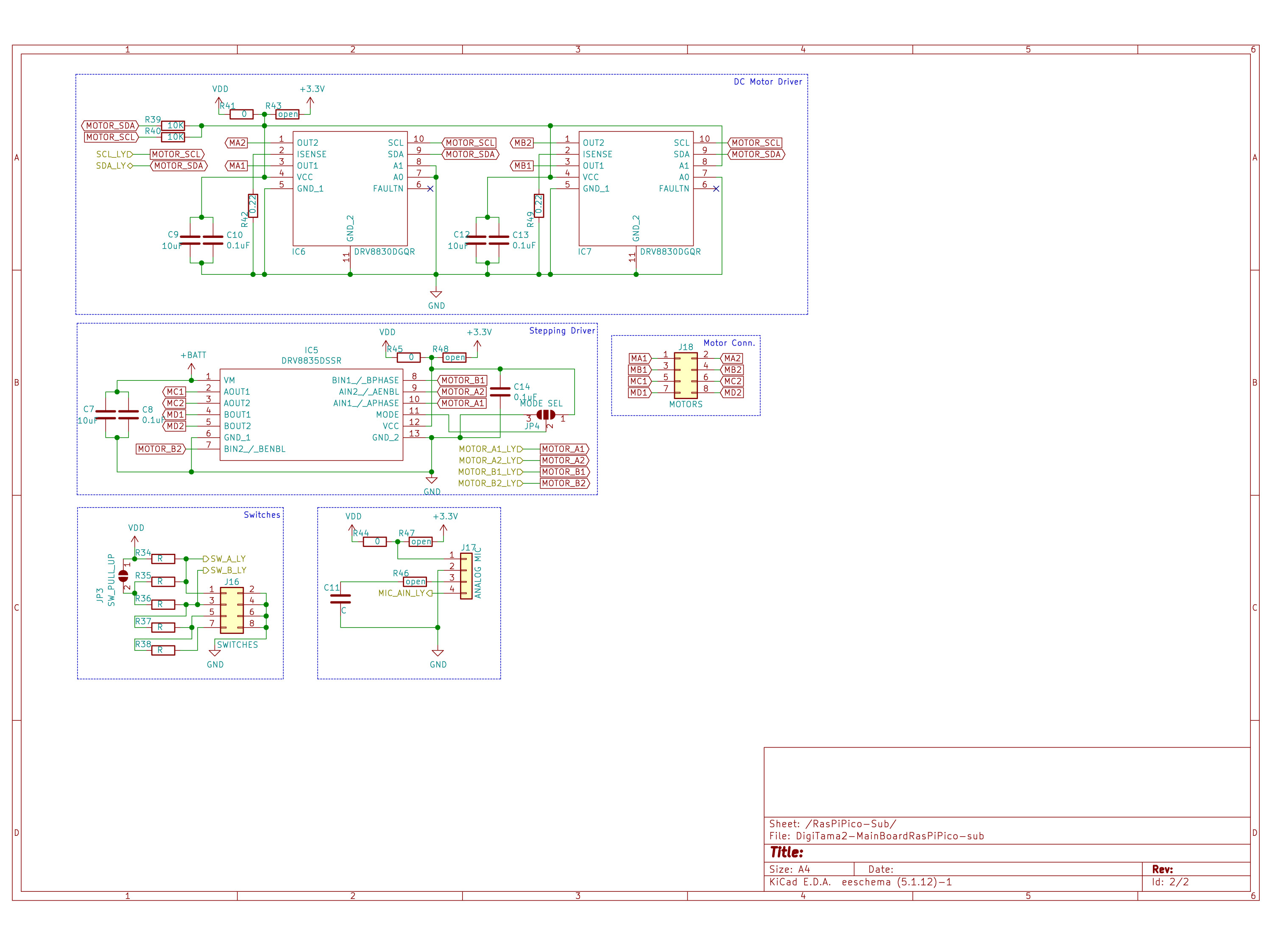The width and height of the screenshot is (1272, 952).
Task: Select the JP4 MODE SEL solder jumper
Action: point(546,415)
